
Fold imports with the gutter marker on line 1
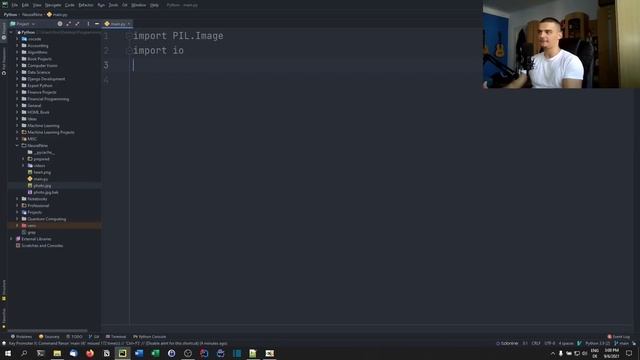click(x=128, y=36)
